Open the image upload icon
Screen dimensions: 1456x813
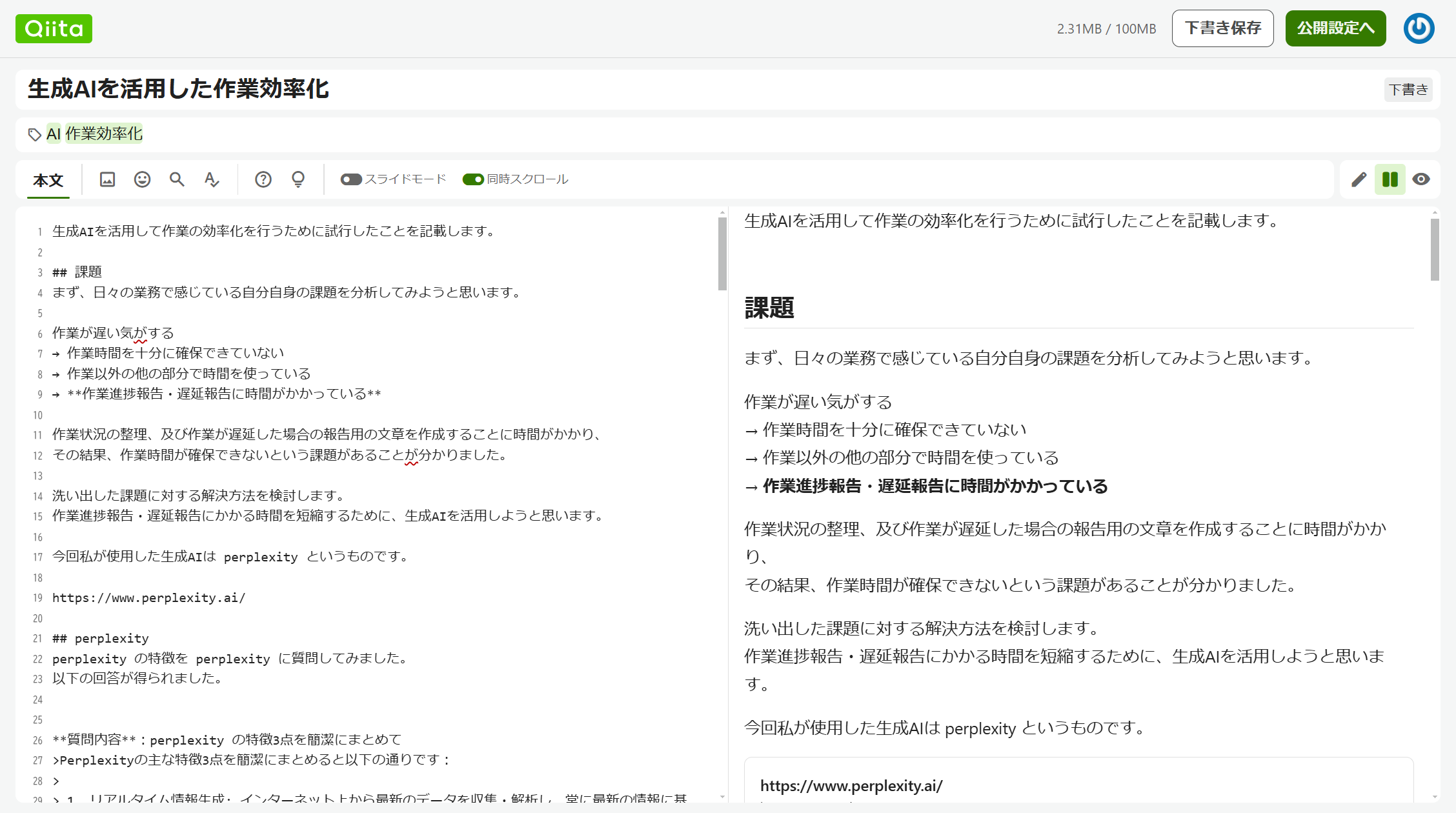pyautogui.click(x=107, y=179)
